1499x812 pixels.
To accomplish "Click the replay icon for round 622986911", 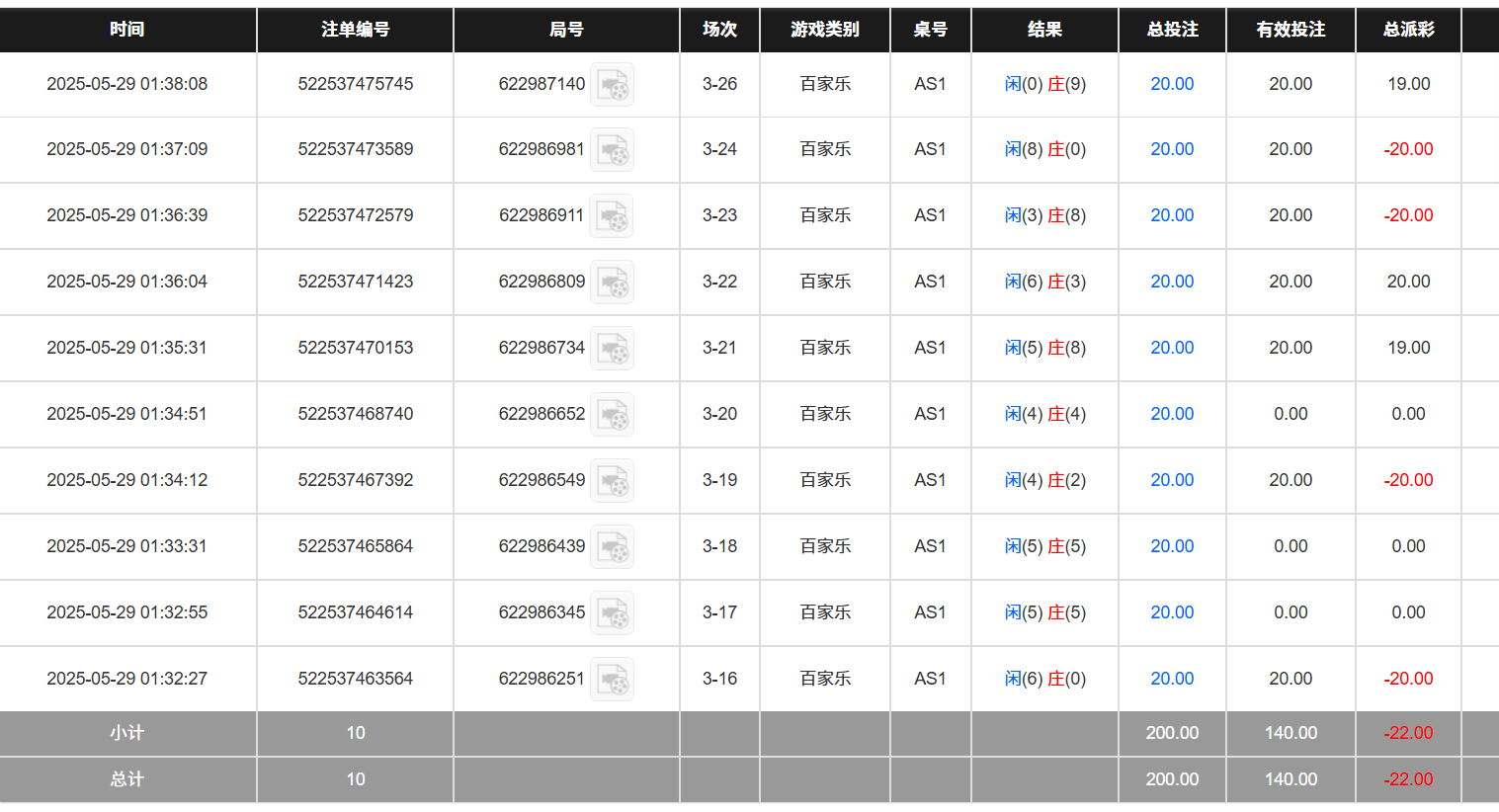I will (613, 215).
